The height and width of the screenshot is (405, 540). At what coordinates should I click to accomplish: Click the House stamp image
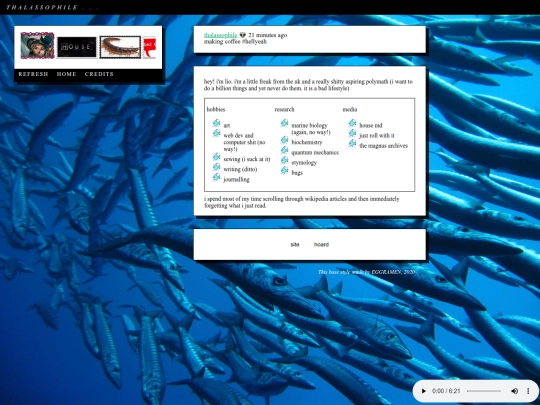pos(77,47)
